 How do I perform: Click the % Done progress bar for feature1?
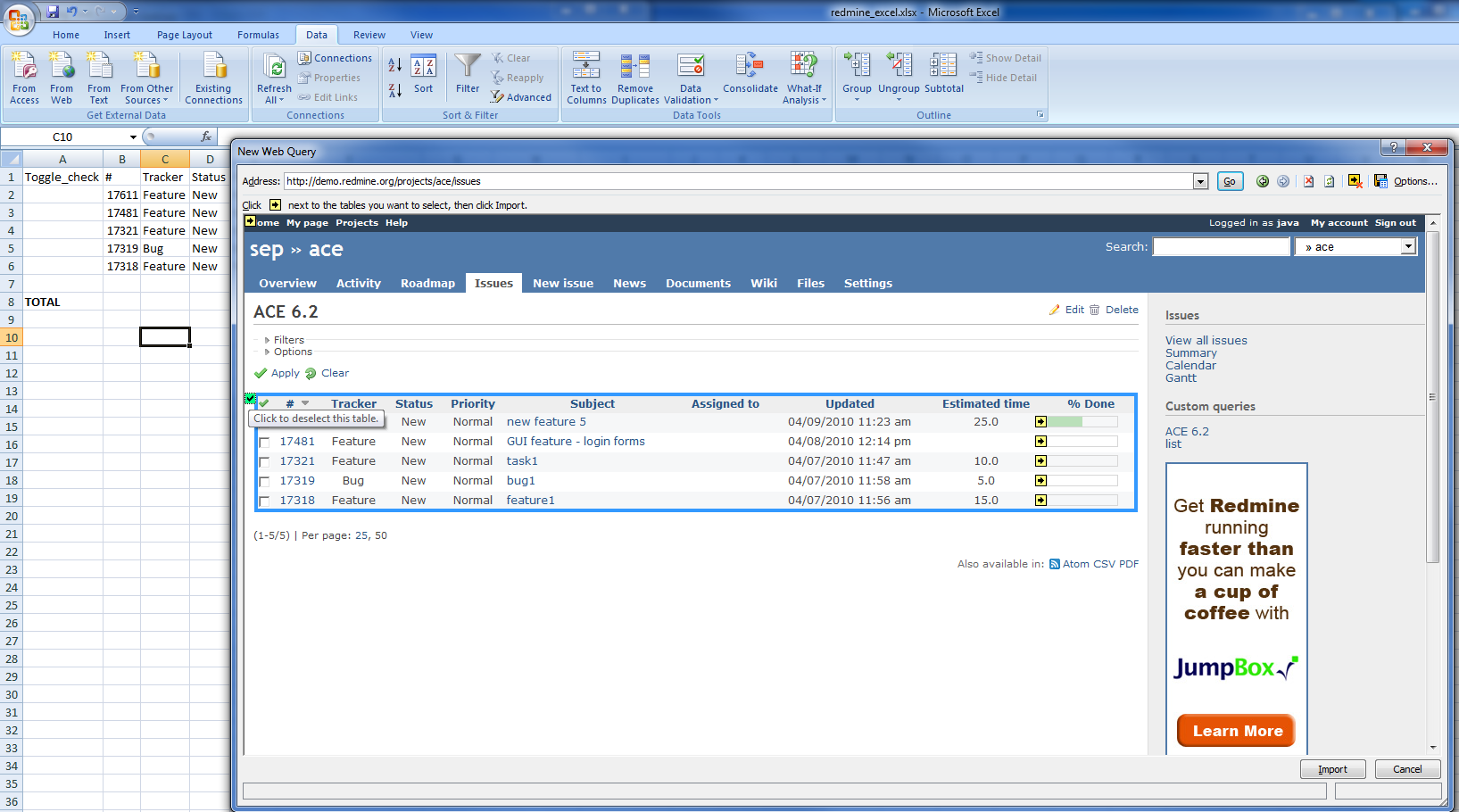[1082, 501]
